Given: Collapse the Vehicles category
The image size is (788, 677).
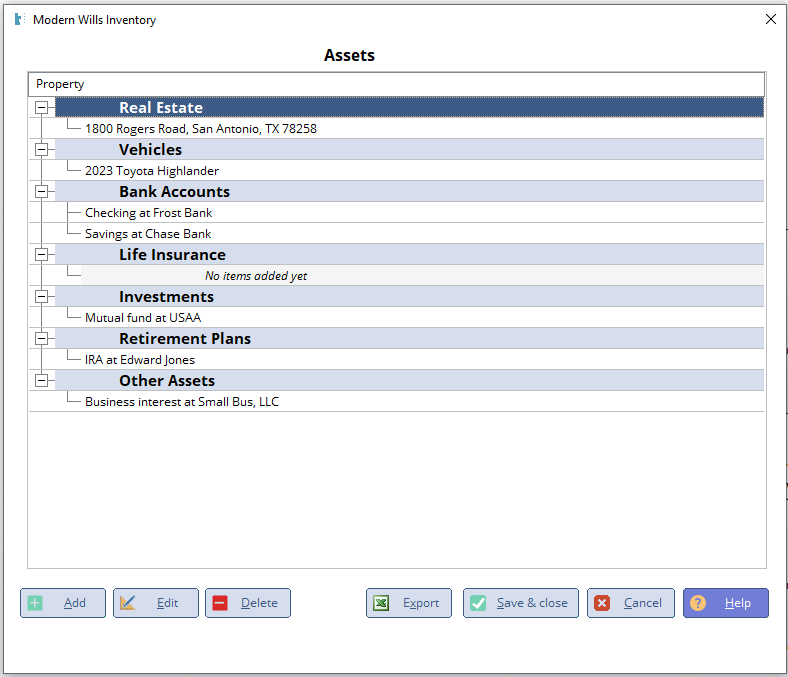Looking at the screenshot, I should [42, 150].
